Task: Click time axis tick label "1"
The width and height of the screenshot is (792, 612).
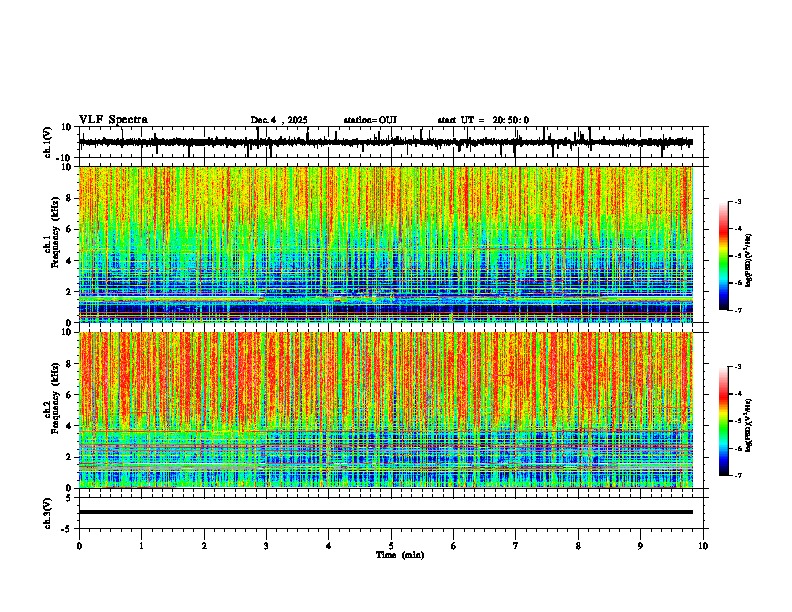Action: pos(141,546)
